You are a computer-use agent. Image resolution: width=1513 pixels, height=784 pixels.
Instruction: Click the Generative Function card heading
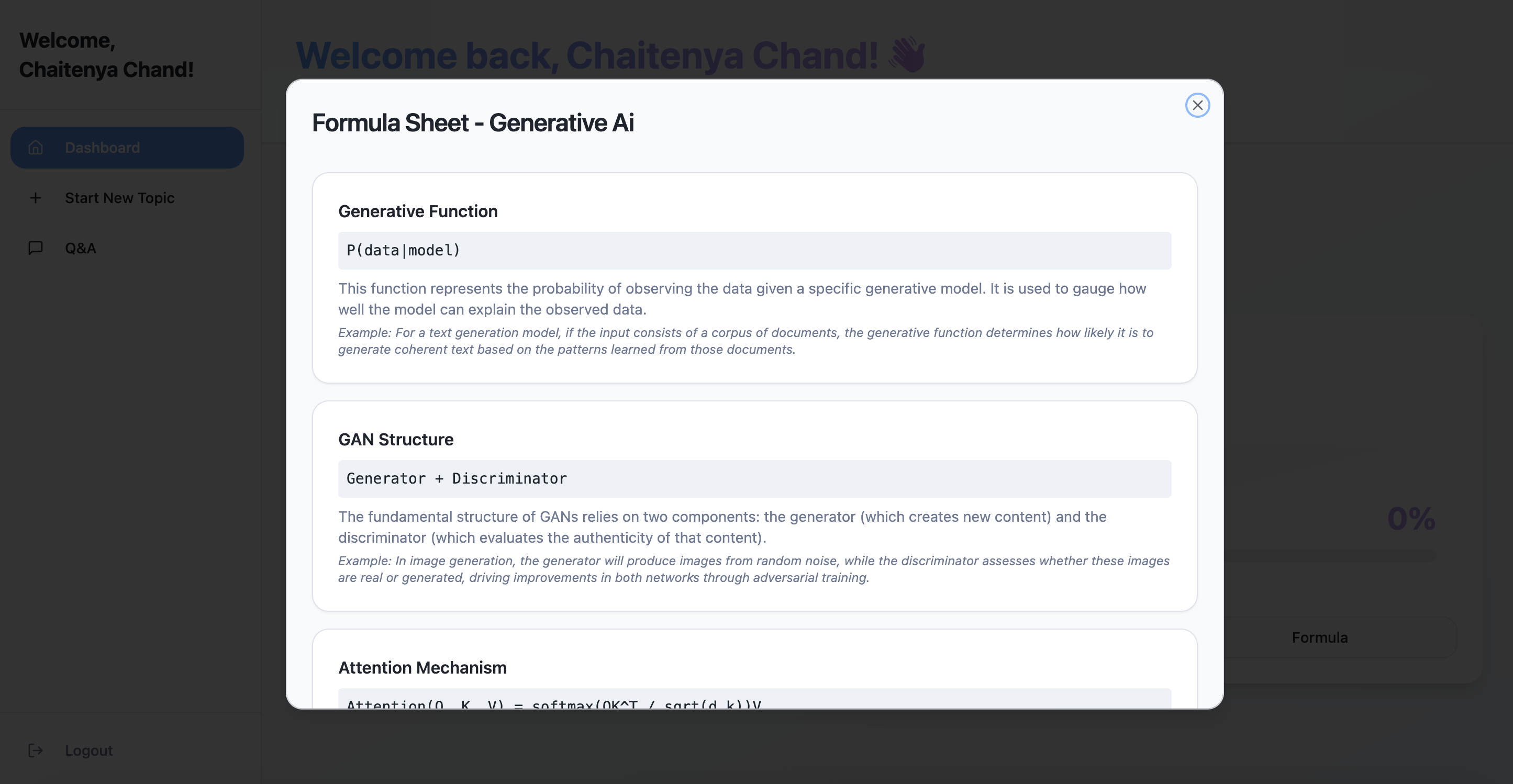[418, 211]
